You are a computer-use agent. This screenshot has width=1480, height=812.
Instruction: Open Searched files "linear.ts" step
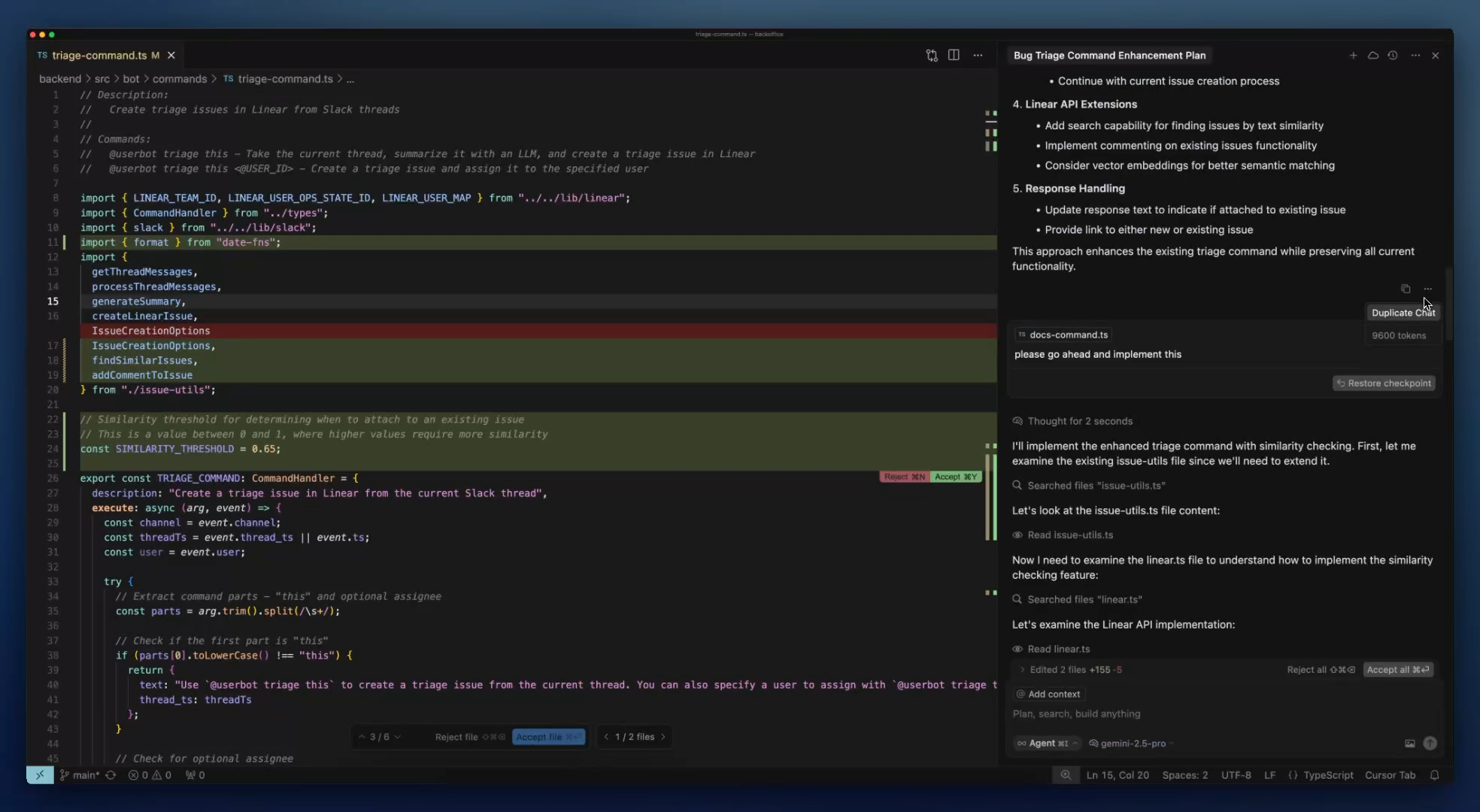coord(1077,599)
